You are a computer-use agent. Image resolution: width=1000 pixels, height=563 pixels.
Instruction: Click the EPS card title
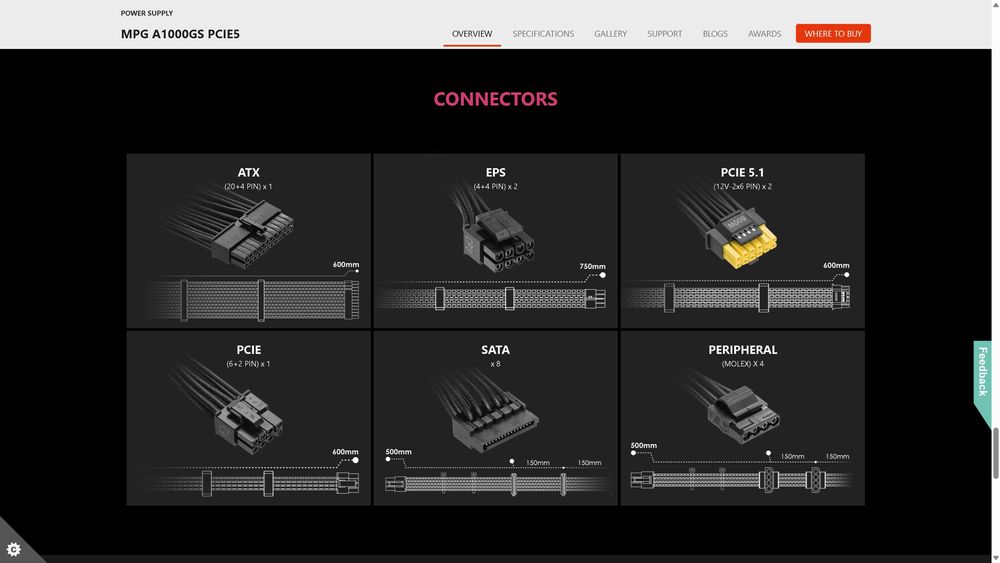click(496, 172)
